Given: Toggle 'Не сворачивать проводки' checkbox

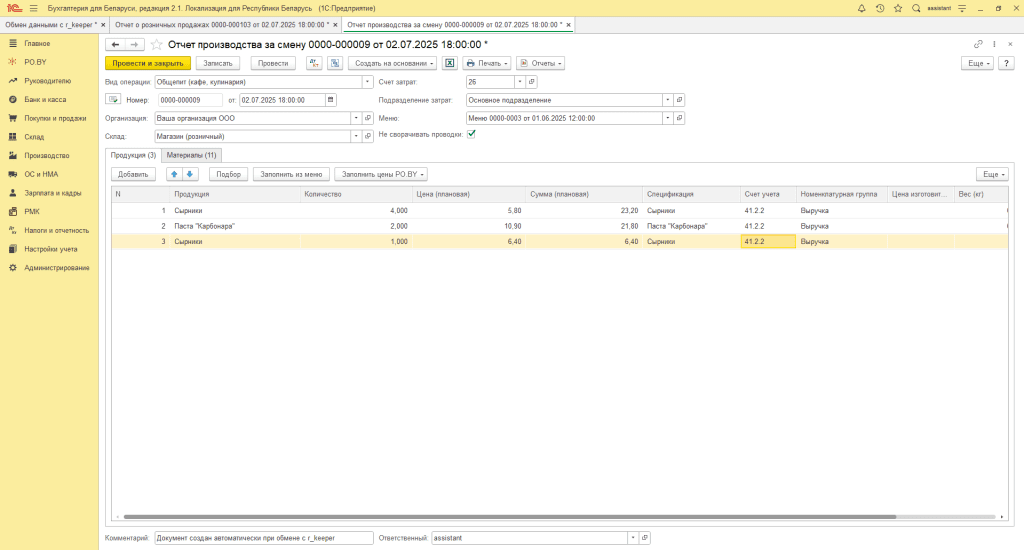Looking at the screenshot, I should point(471,134).
